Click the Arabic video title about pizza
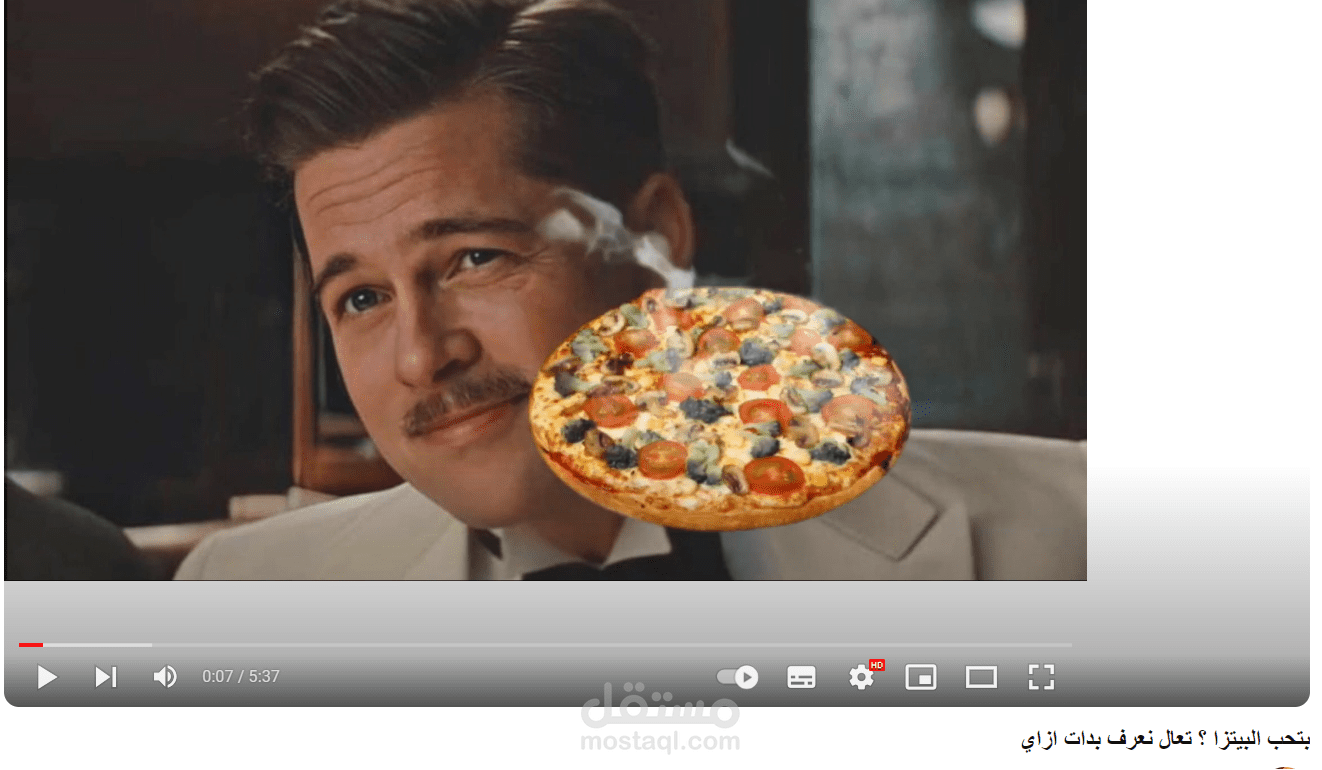This screenshot has height=770, width=1322. coord(1165,739)
